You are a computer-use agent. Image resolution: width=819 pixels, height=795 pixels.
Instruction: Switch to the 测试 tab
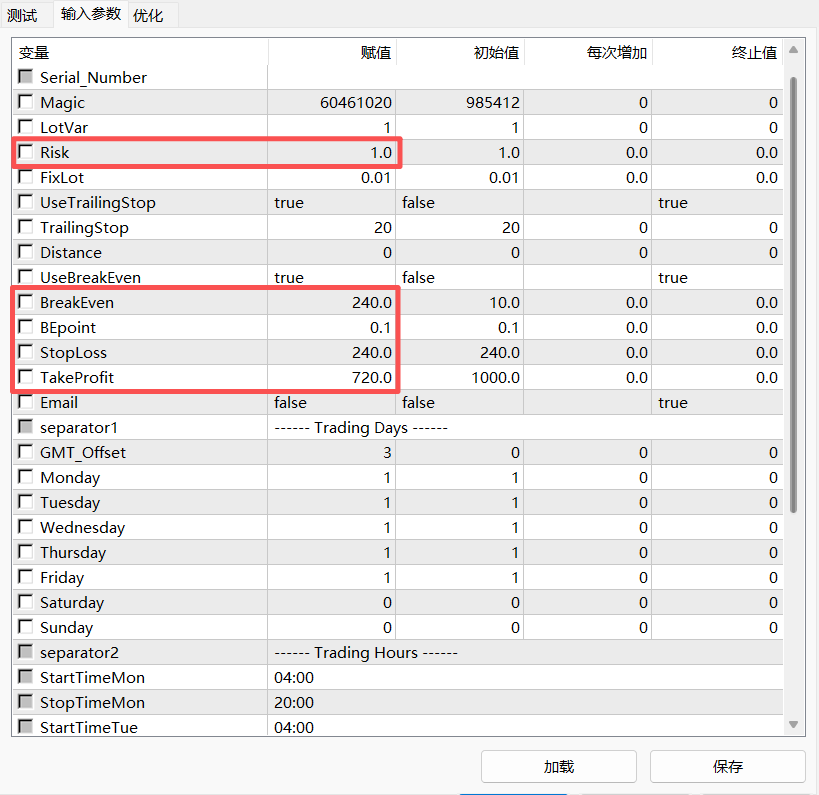click(x=22, y=15)
